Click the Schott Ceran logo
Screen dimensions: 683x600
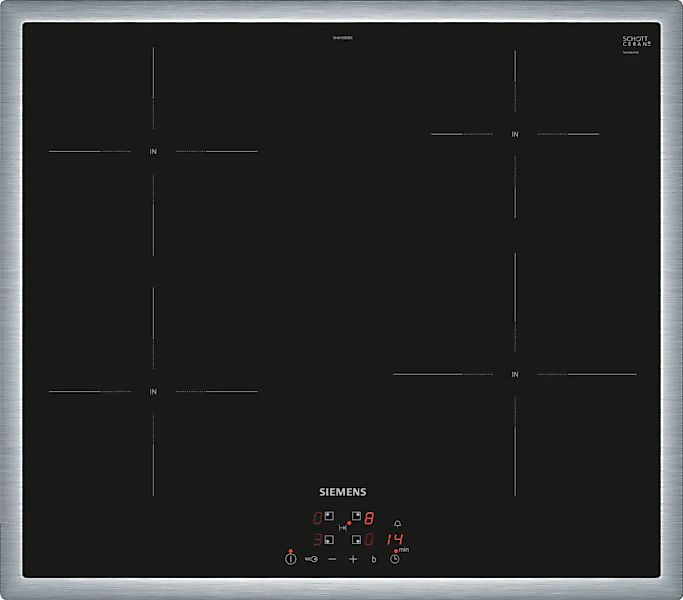(635, 42)
